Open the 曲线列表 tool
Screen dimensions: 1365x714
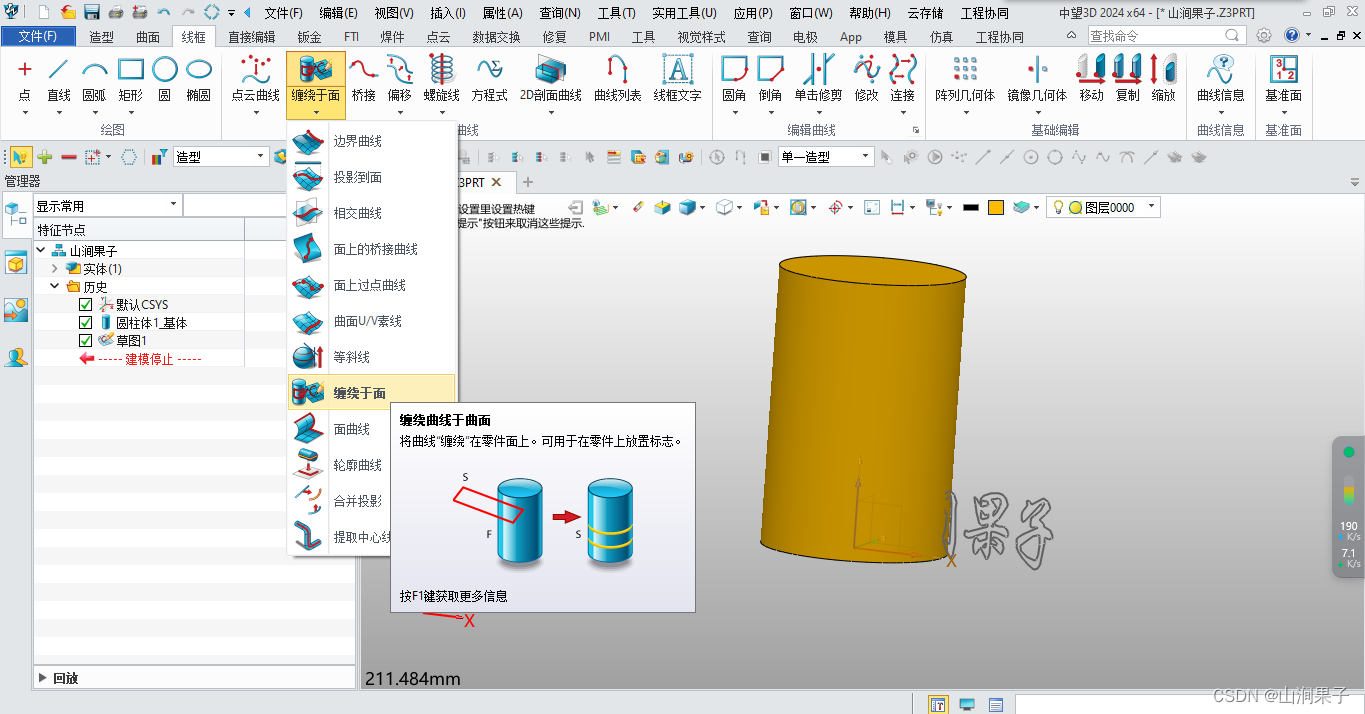[x=618, y=79]
